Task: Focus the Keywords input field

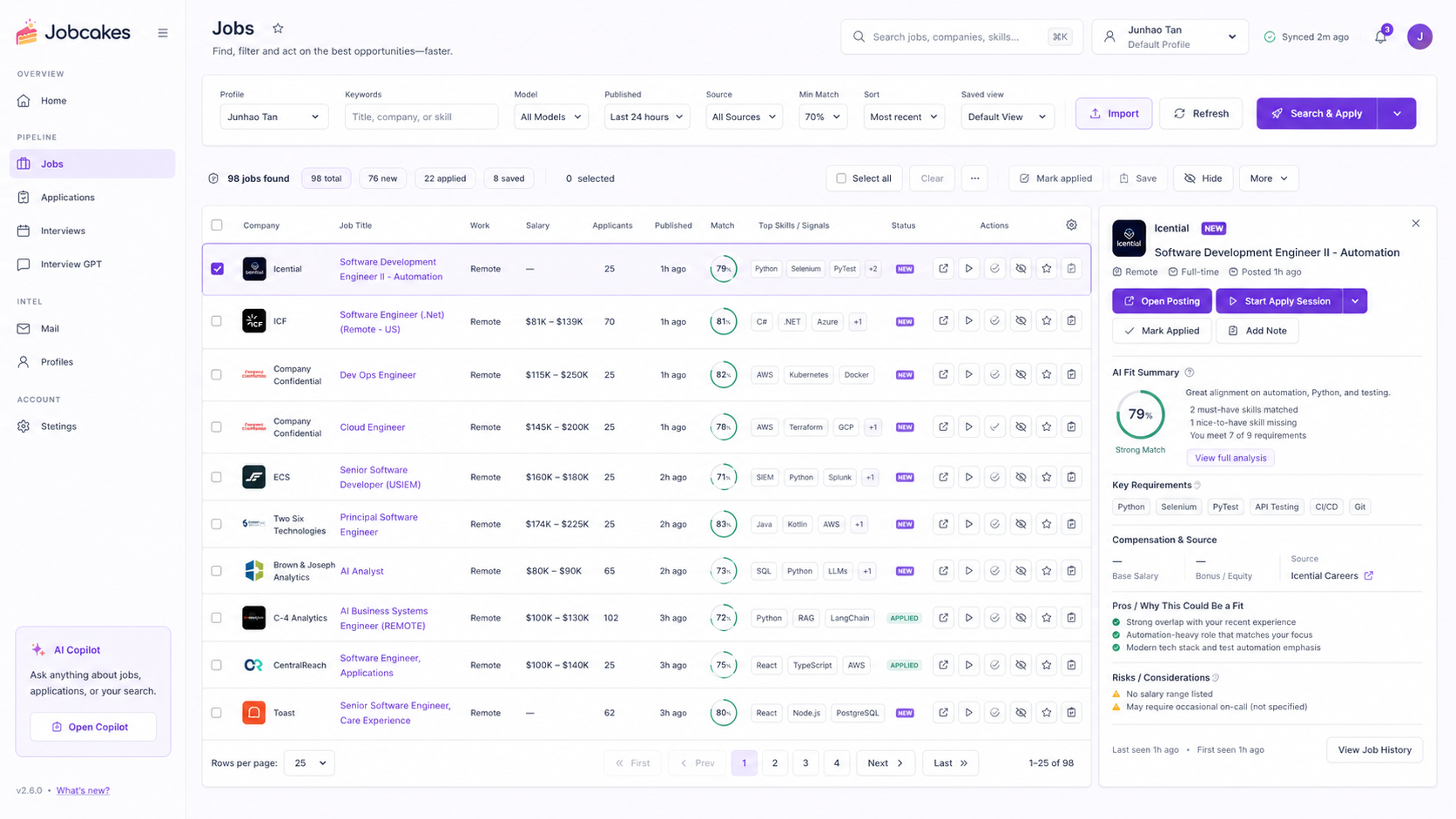Action: pyautogui.click(x=421, y=117)
